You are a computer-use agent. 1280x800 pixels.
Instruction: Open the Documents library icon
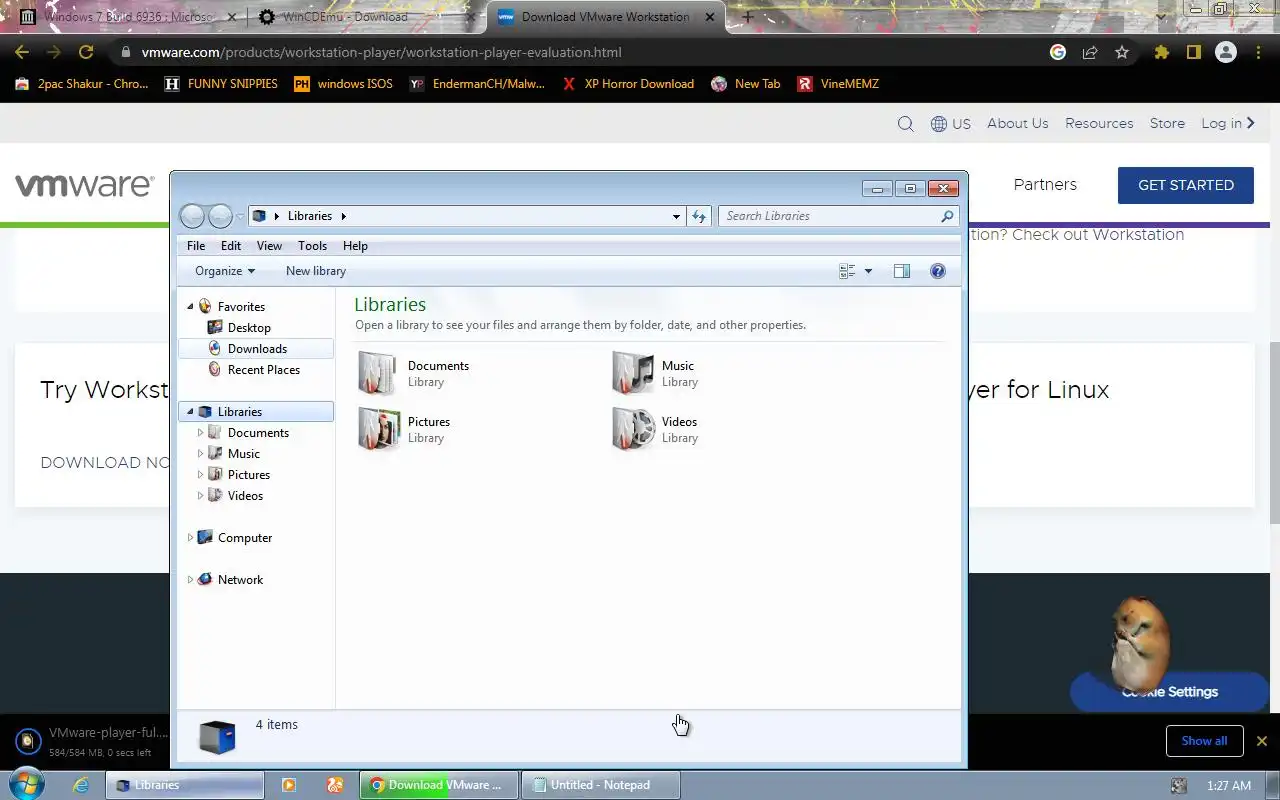(x=379, y=373)
